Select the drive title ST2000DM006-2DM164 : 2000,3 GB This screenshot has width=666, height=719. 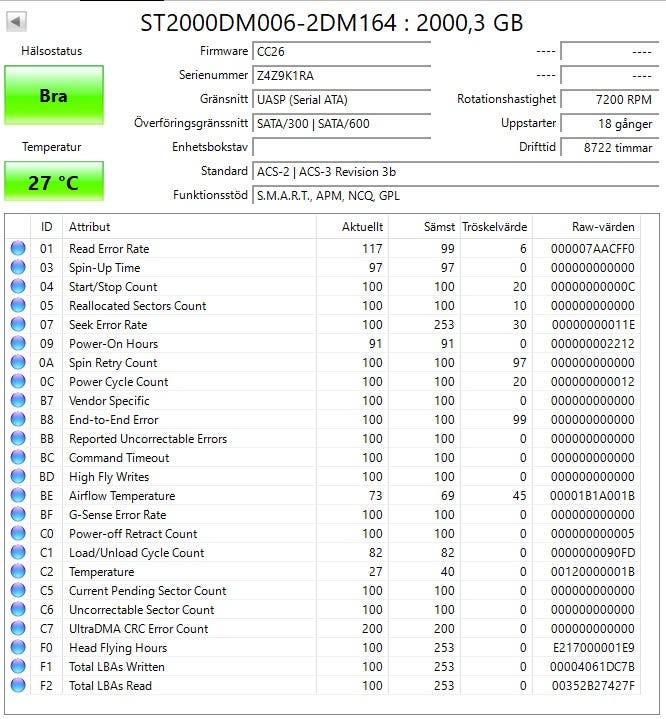tap(331, 22)
